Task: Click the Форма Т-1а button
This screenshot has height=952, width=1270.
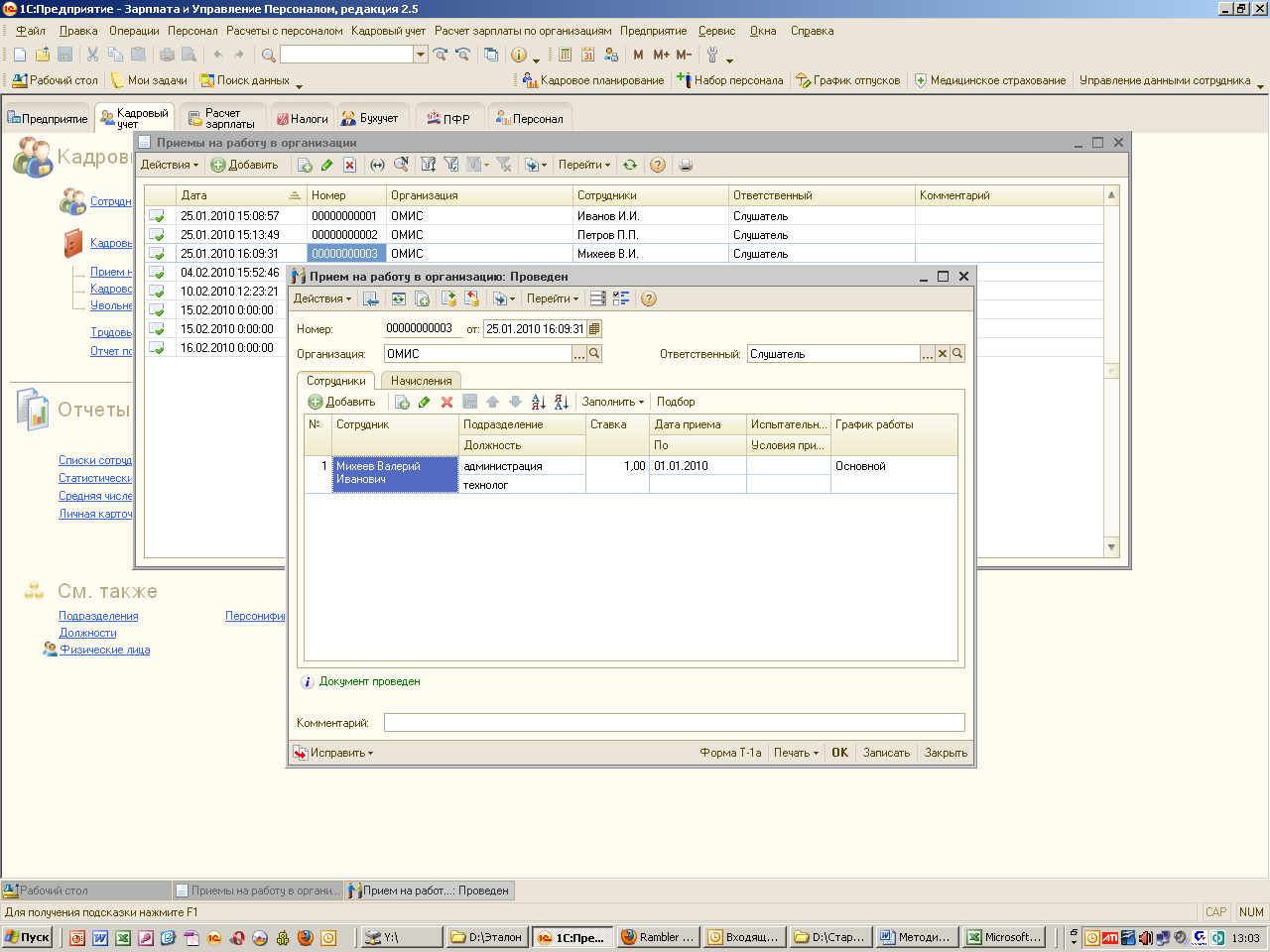Action: point(730,753)
